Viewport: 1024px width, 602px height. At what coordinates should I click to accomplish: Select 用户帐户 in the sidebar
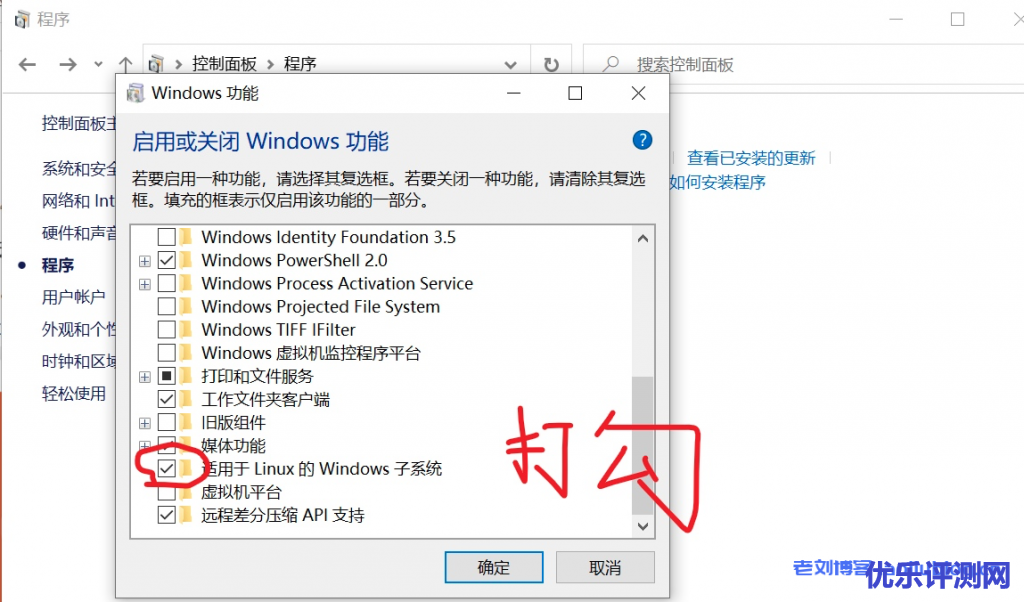[73, 297]
